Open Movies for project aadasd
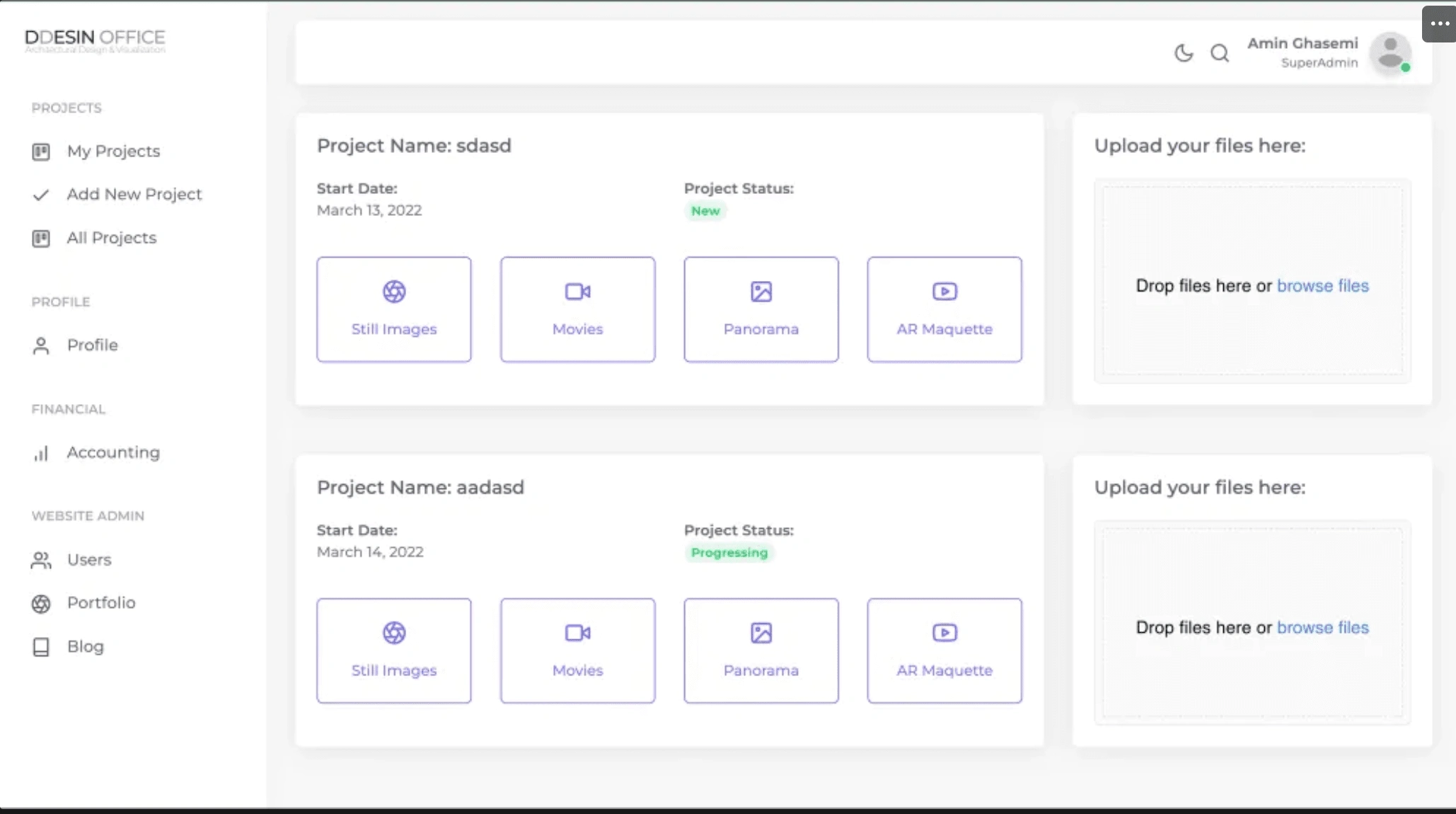The width and height of the screenshot is (1456, 814). pyautogui.click(x=577, y=650)
